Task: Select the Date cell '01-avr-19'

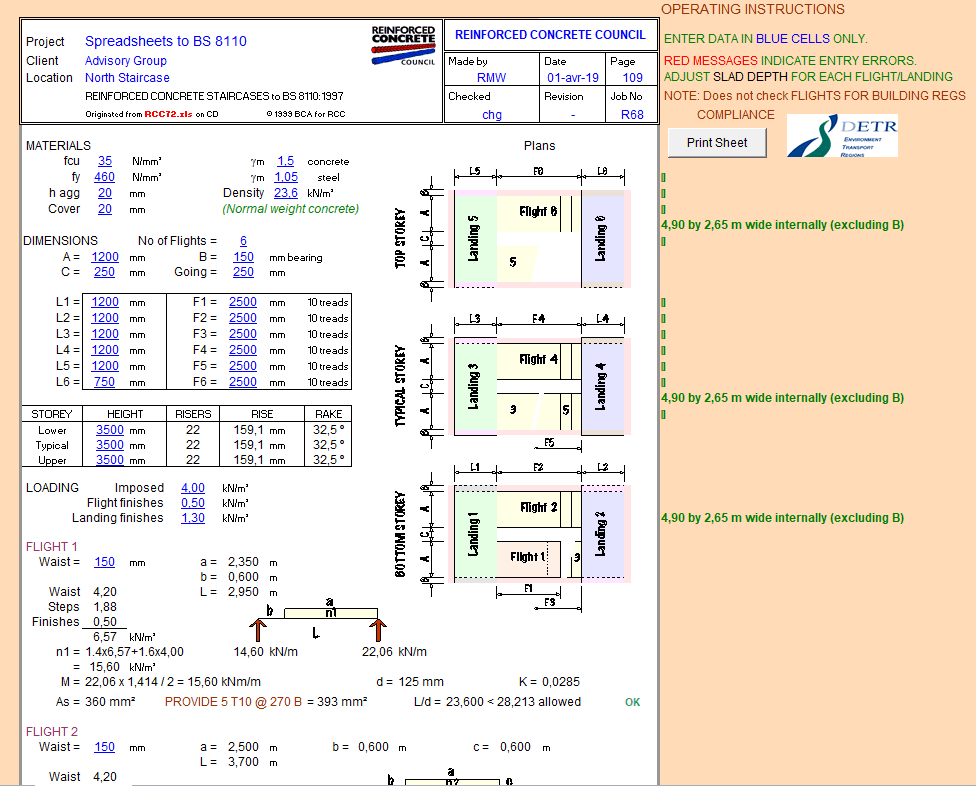Action: [573, 78]
